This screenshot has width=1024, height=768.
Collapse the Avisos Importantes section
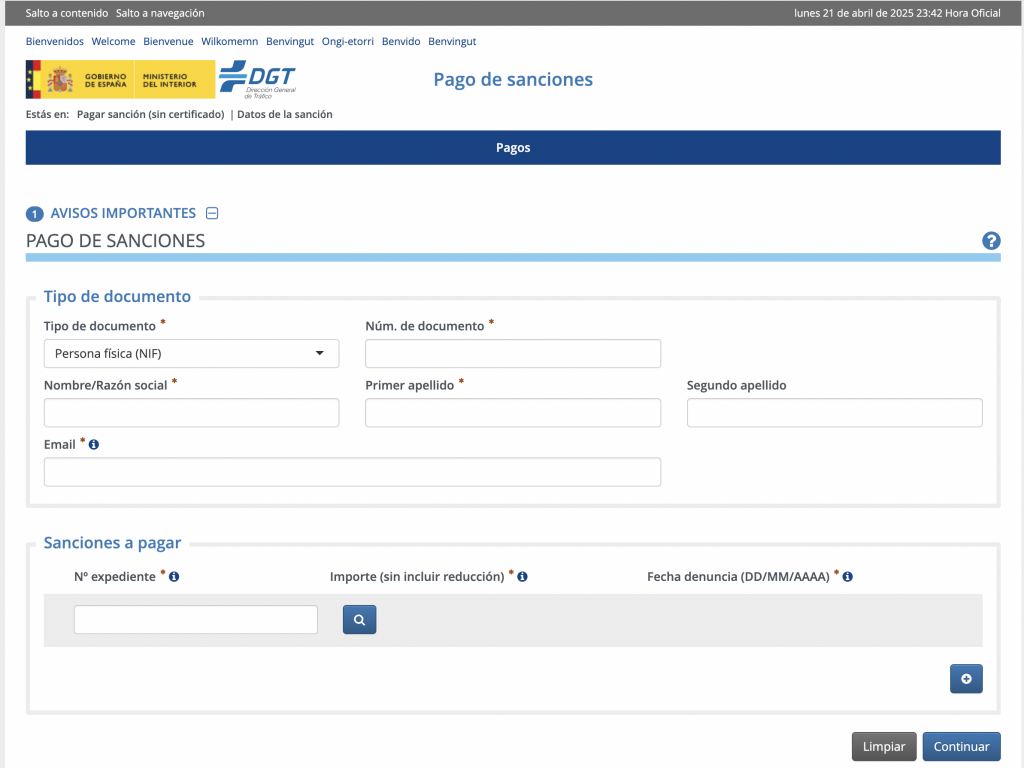pyautogui.click(x=212, y=213)
